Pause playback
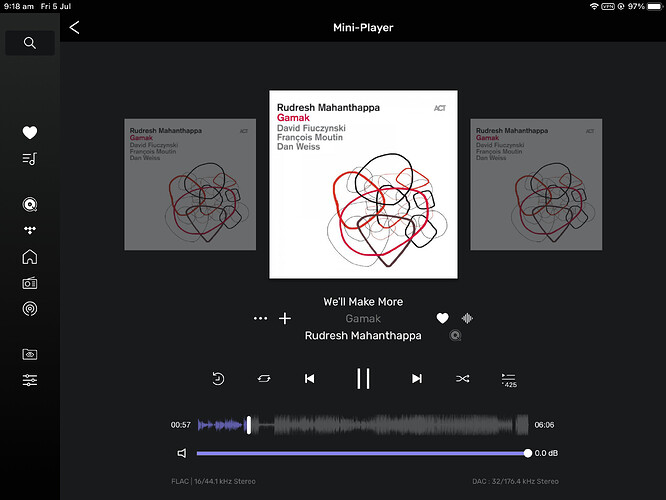The width and height of the screenshot is (666, 500). pos(363,379)
